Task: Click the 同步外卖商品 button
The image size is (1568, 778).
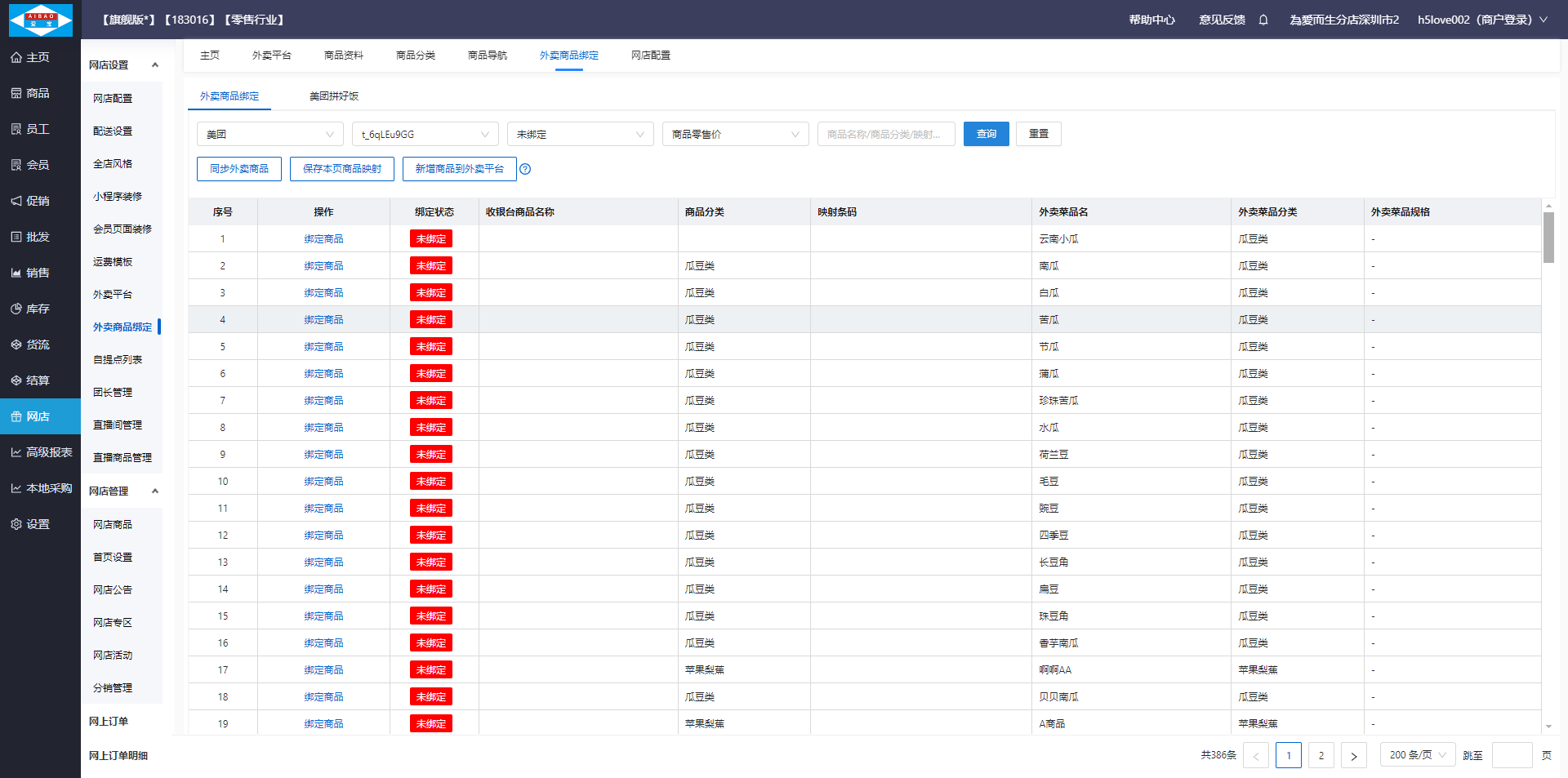Action: (x=239, y=169)
